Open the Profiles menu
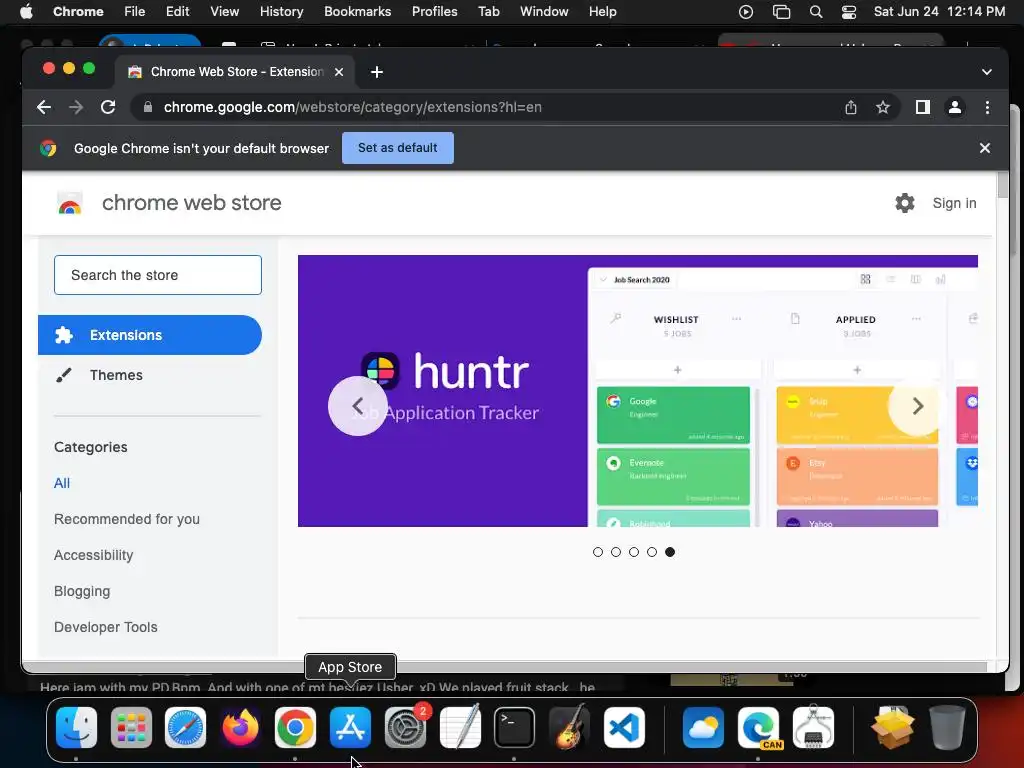Image resolution: width=1024 pixels, height=768 pixels. pyautogui.click(x=434, y=11)
